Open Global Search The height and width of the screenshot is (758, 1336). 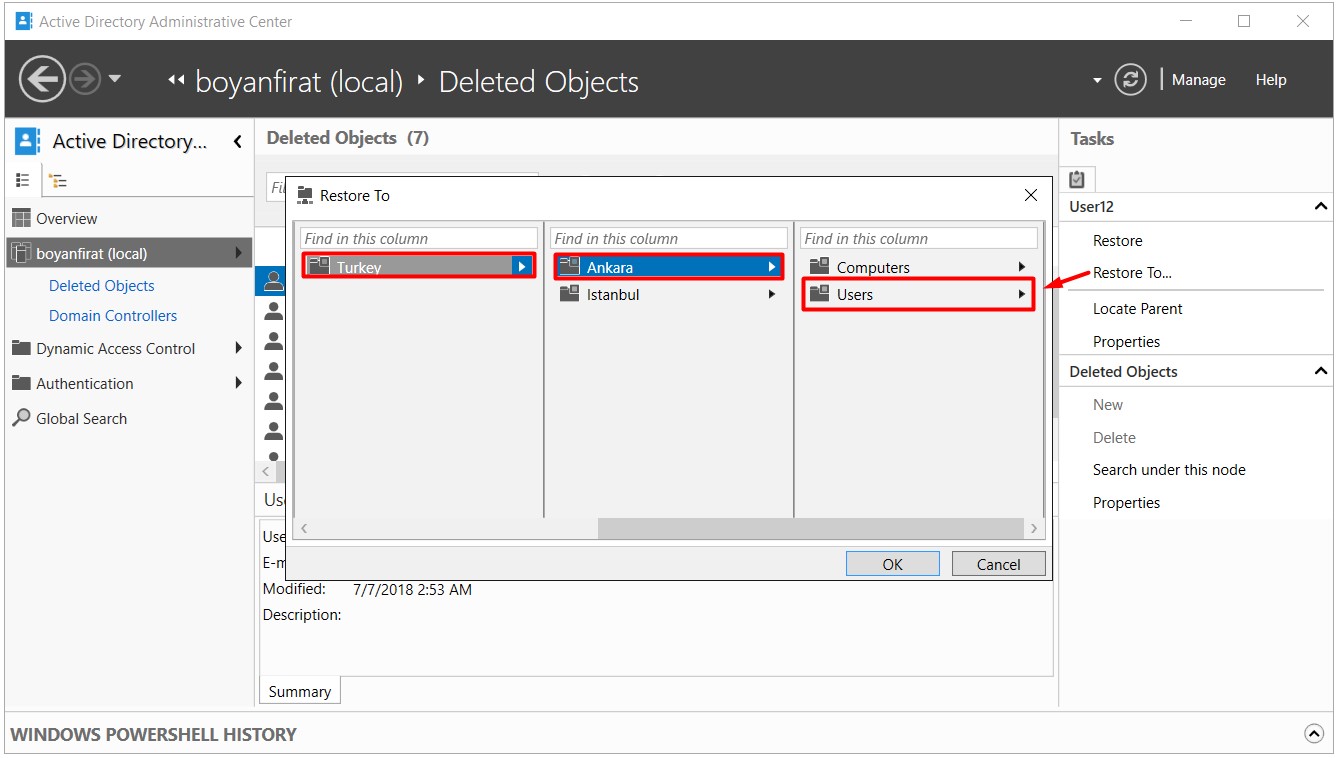pyautogui.click(x=81, y=419)
